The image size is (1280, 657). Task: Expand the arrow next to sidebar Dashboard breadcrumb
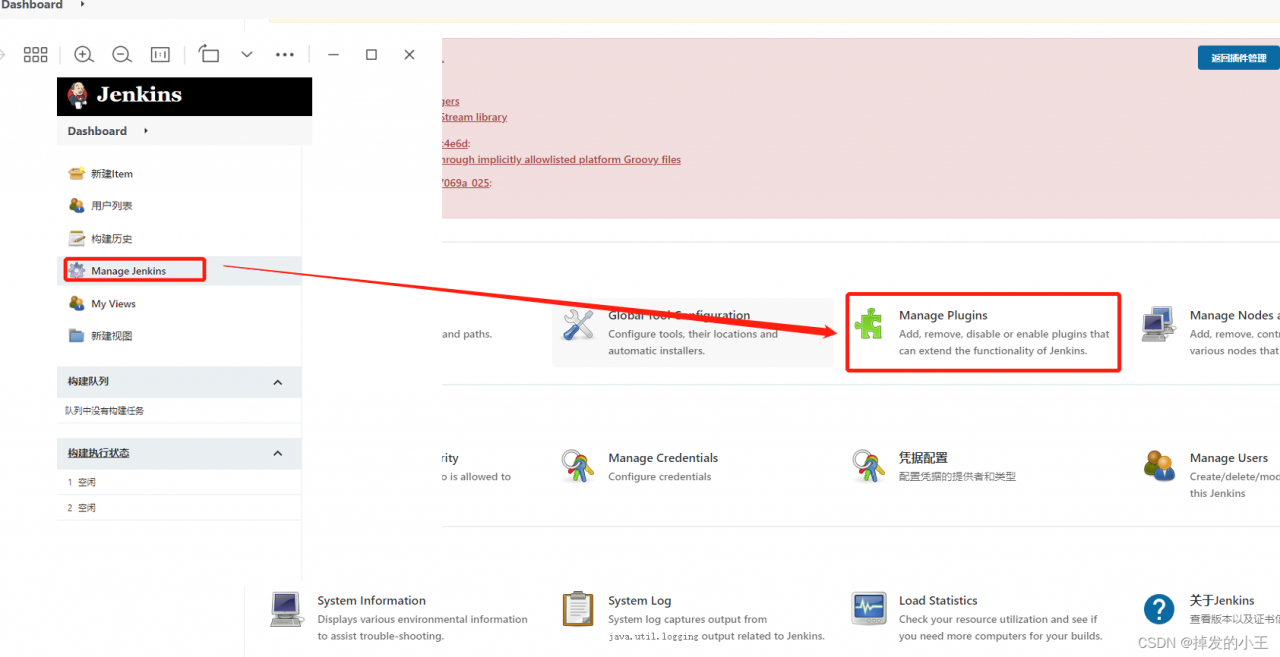pyautogui.click(x=146, y=131)
